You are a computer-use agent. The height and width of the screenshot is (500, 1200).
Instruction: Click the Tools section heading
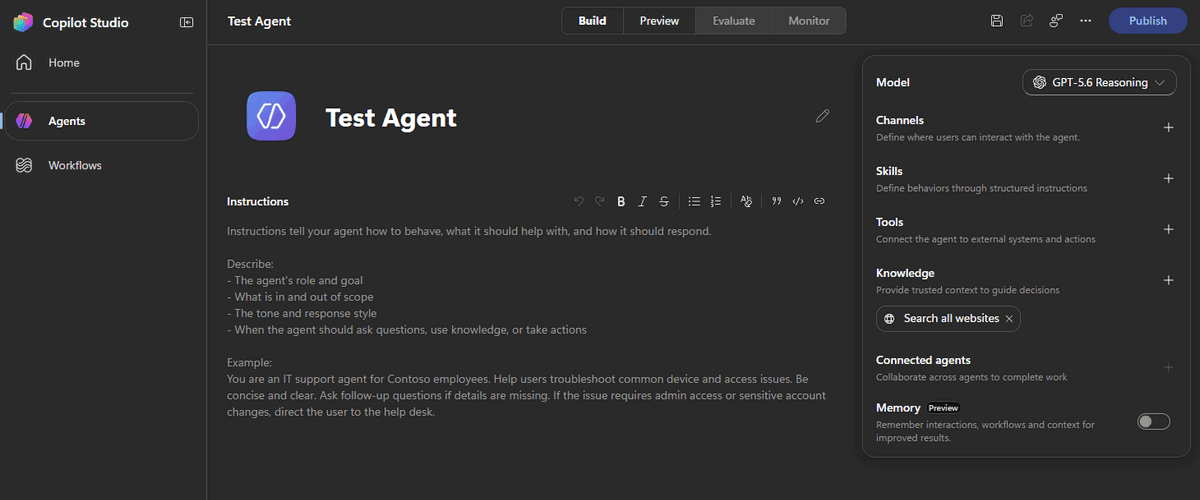(x=890, y=222)
